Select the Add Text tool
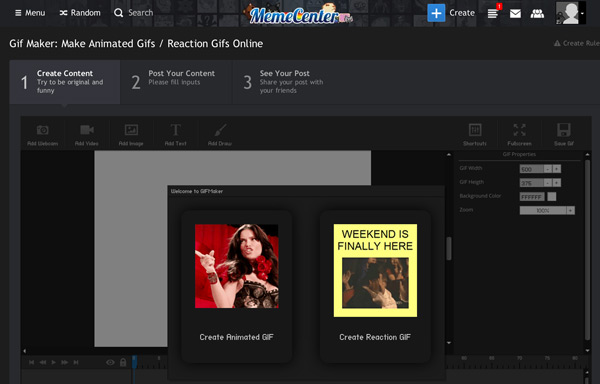600x384 pixels. click(x=175, y=135)
